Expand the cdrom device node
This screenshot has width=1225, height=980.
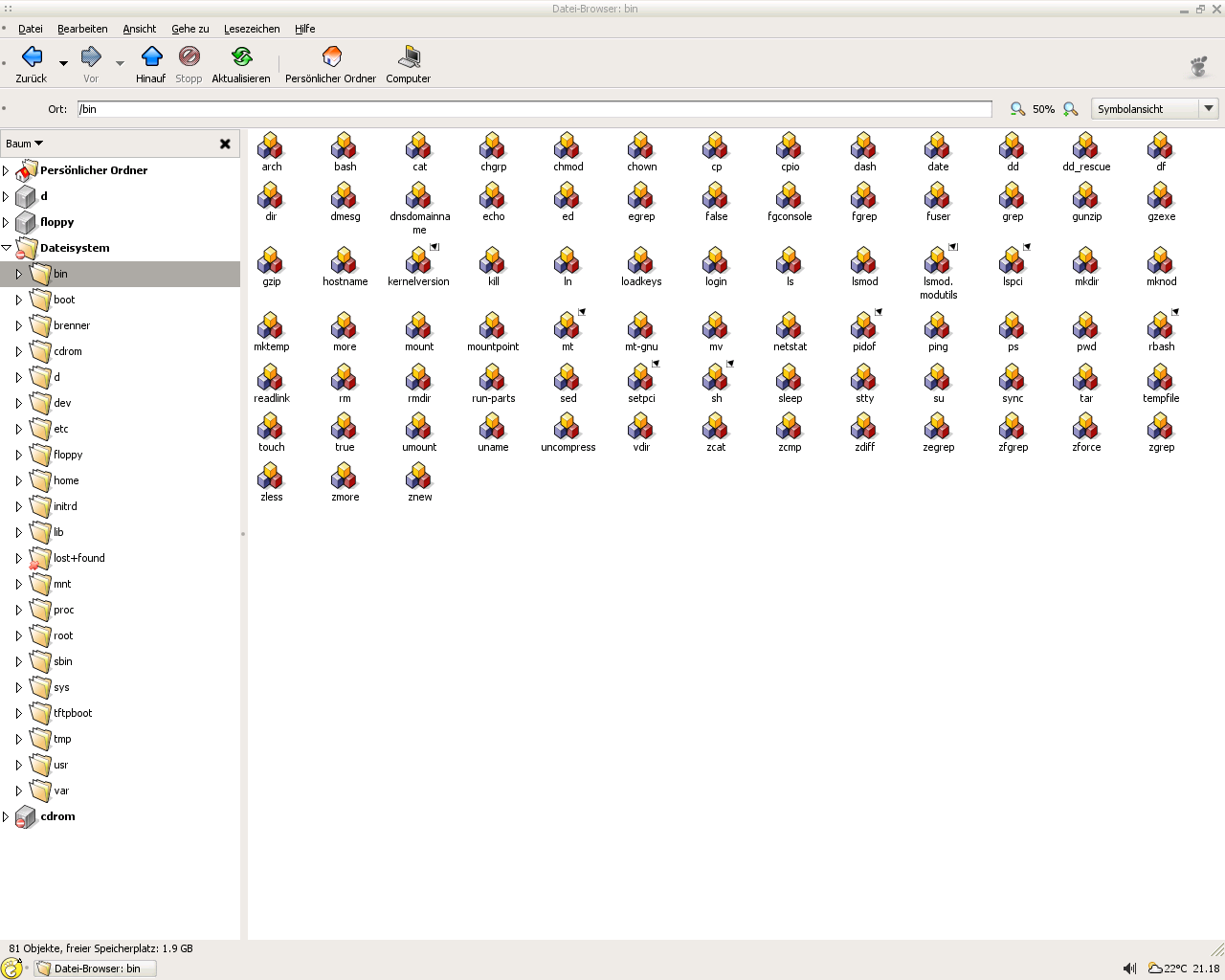7,816
